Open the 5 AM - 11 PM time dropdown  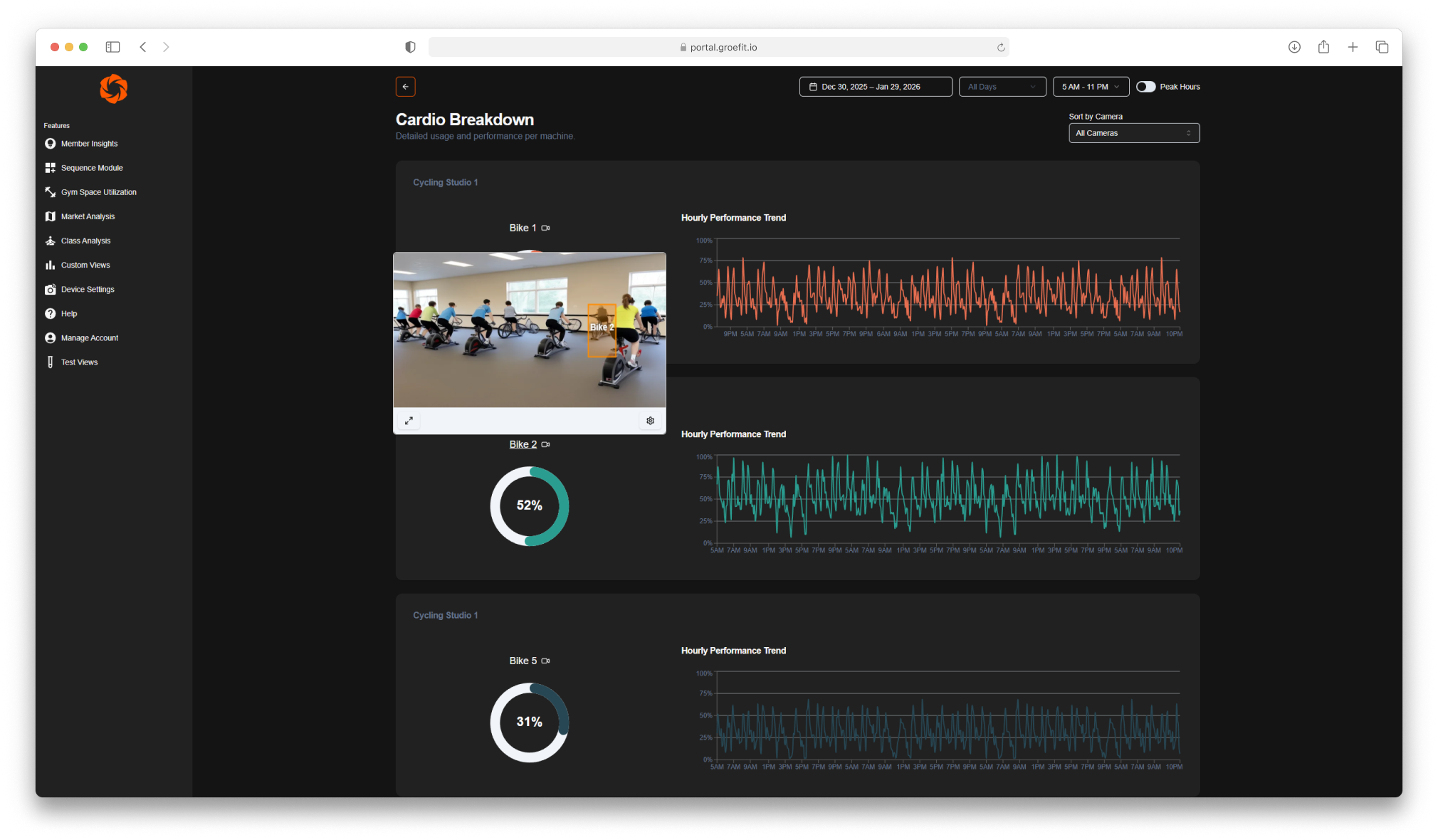pyautogui.click(x=1090, y=87)
